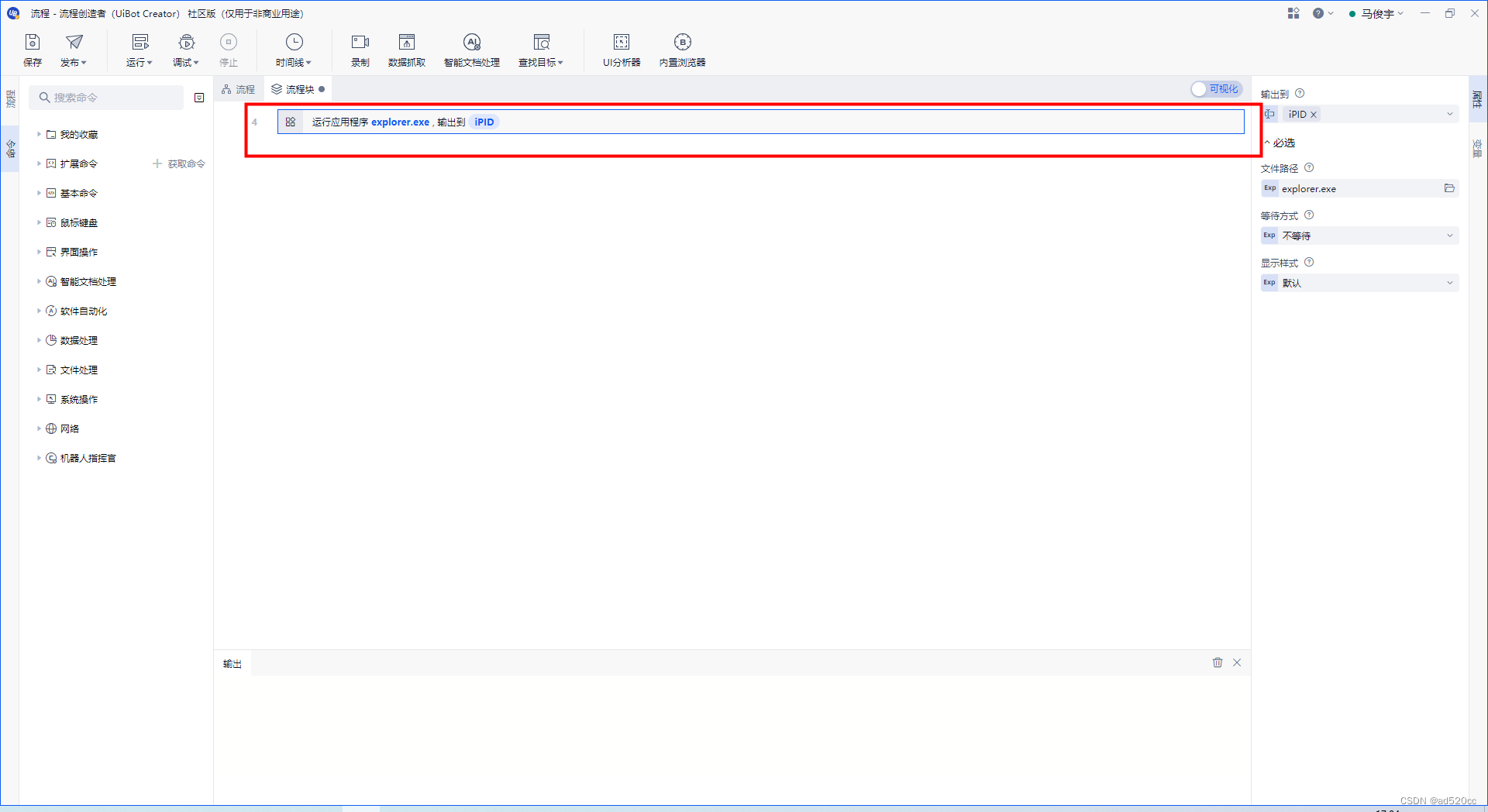
Task: Browse file path with the folder icon
Action: (1449, 188)
